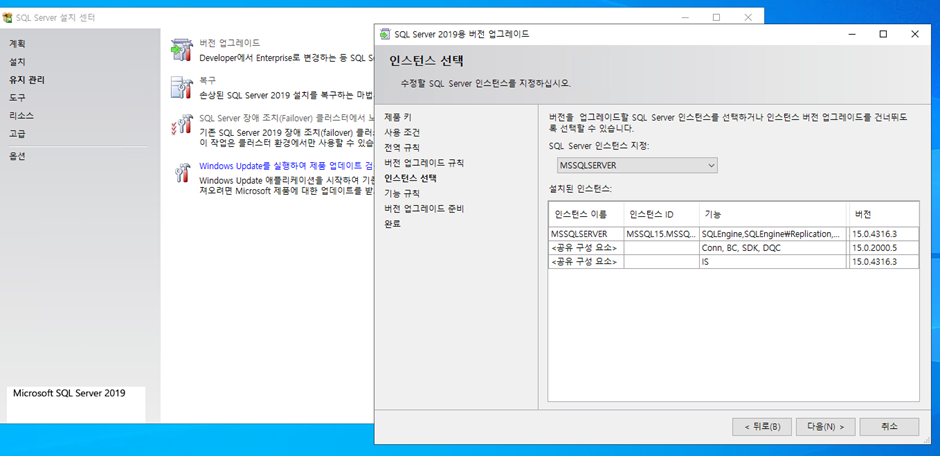Image resolution: width=940 pixels, height=456 pixels.
Task: Click <공유 구성 요소> in the Conn, BC row
Action: click(586, 248)
